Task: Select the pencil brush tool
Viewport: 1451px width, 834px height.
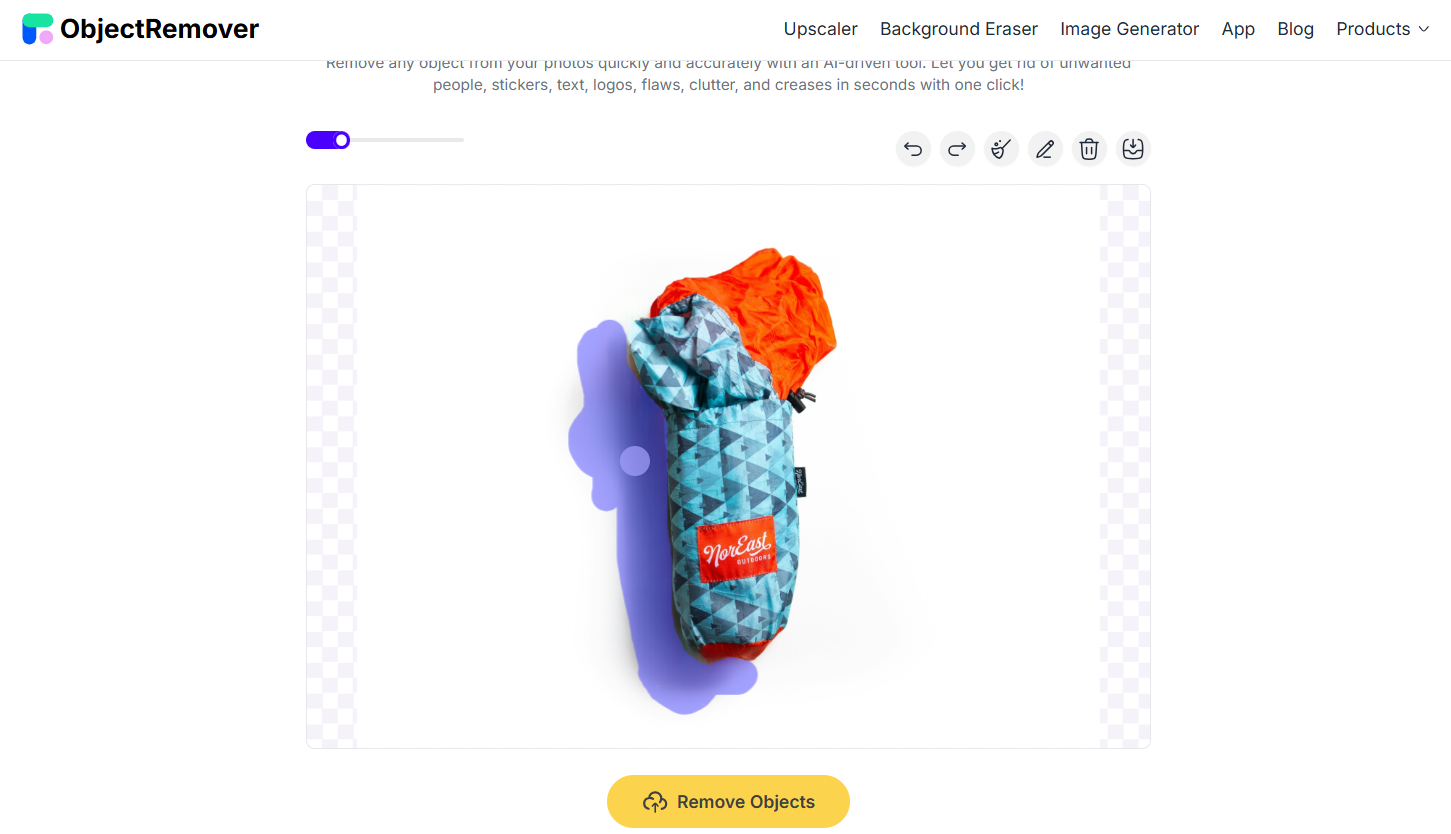Action: click(1045, 149)
